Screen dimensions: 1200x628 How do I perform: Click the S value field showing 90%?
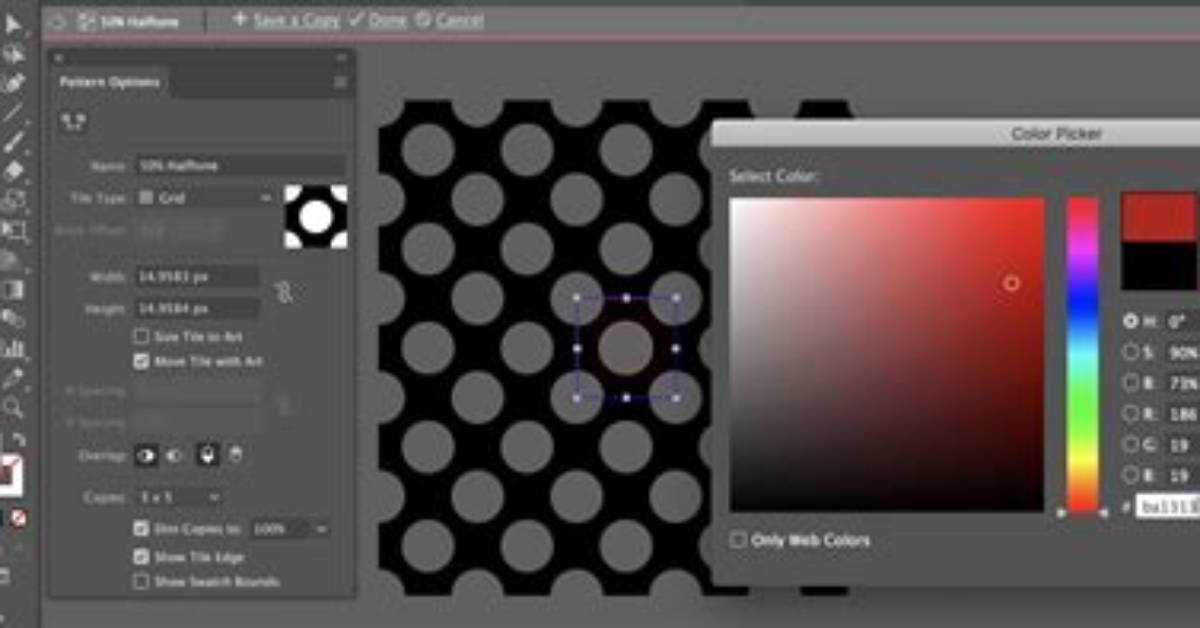point(1182,352)
